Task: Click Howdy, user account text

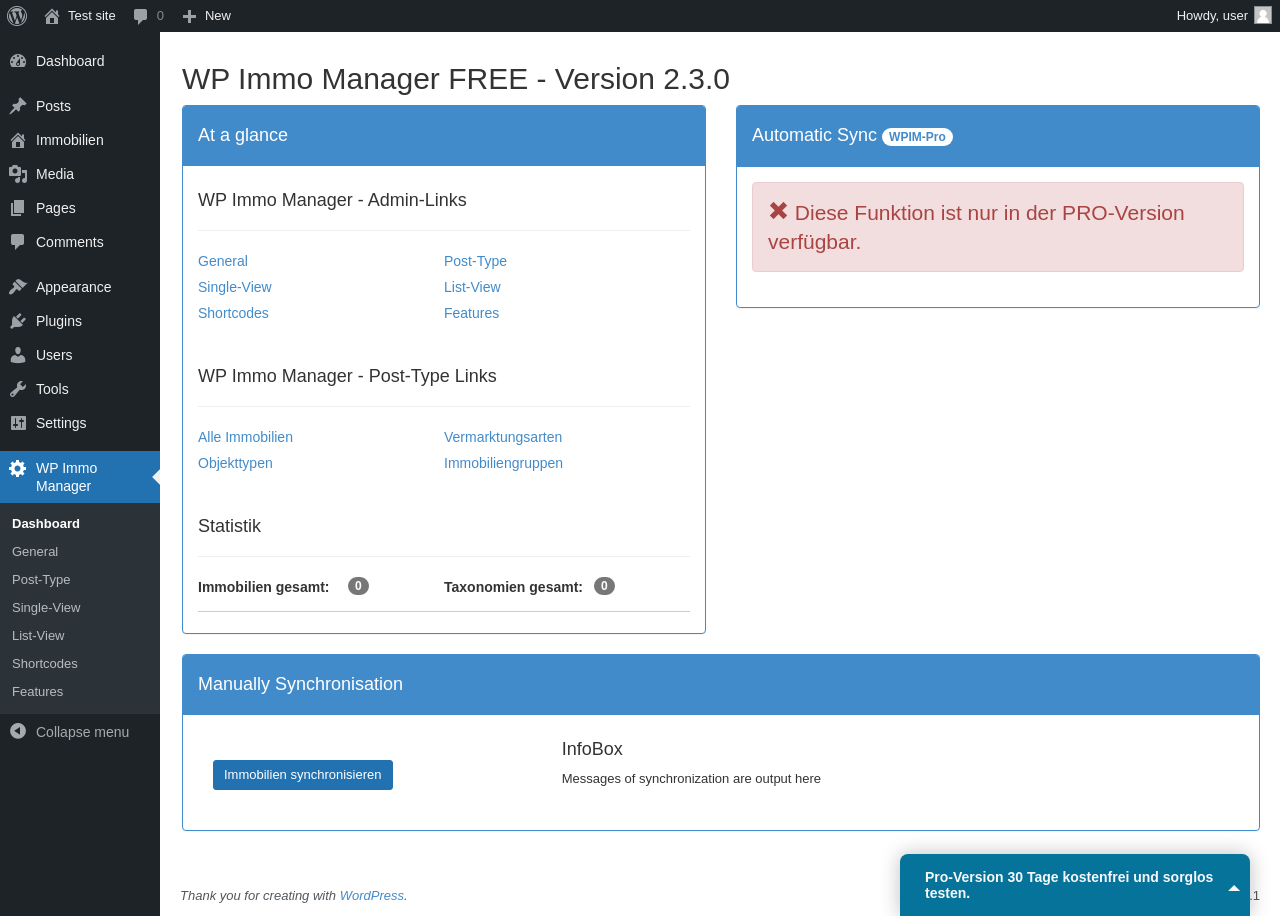Action: [x=1212, y=16]
